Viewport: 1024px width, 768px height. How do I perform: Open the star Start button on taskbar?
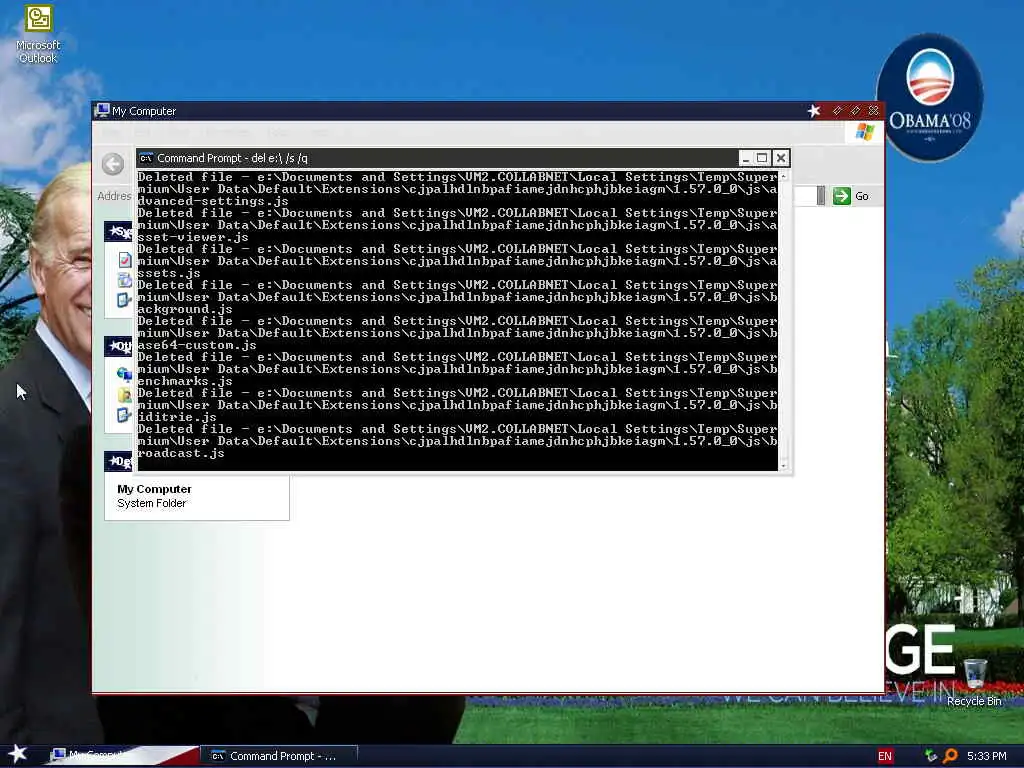pyautogui.click(x=18, y=754)
